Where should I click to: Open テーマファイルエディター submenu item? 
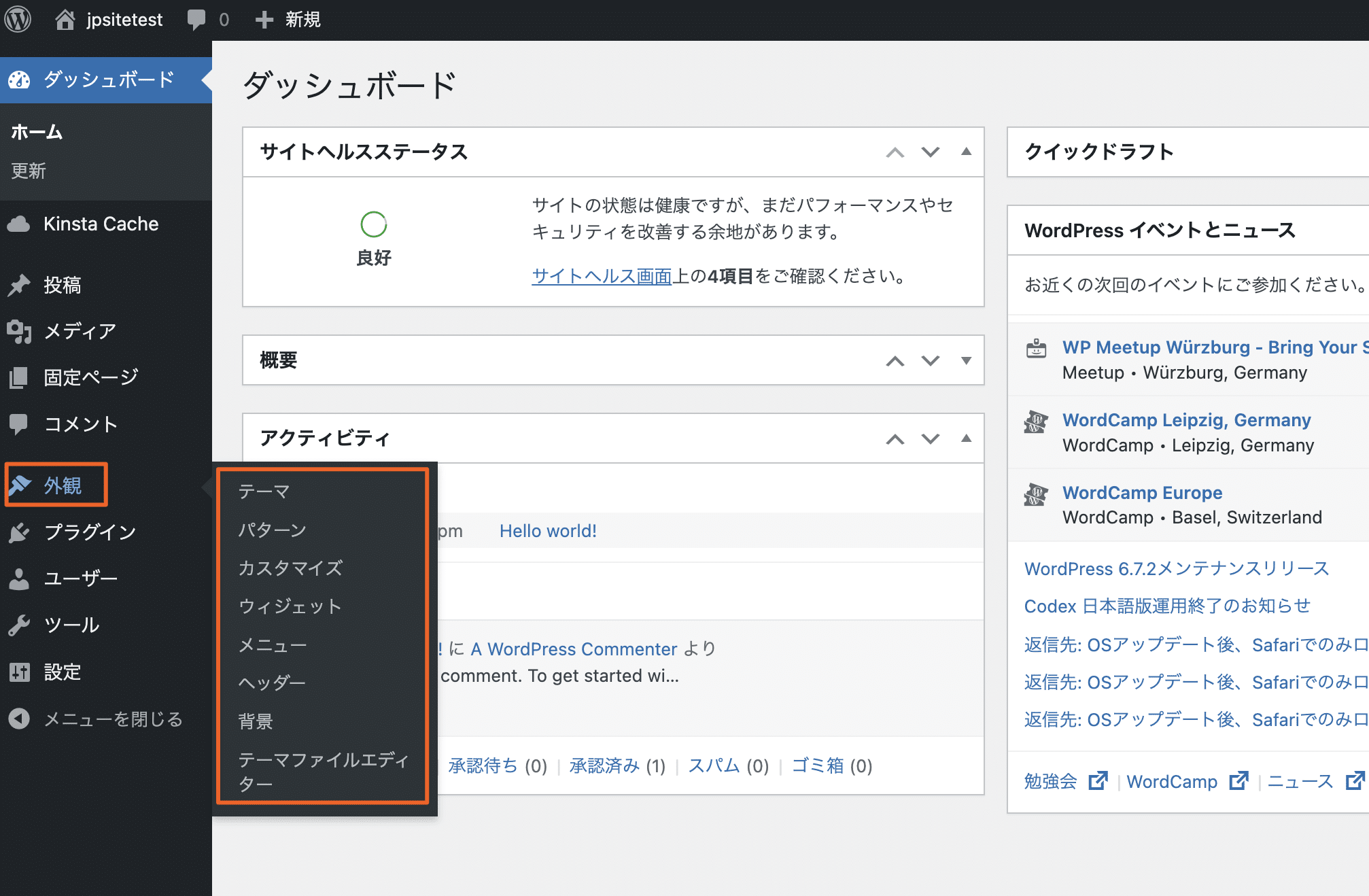tap(324, 772)
